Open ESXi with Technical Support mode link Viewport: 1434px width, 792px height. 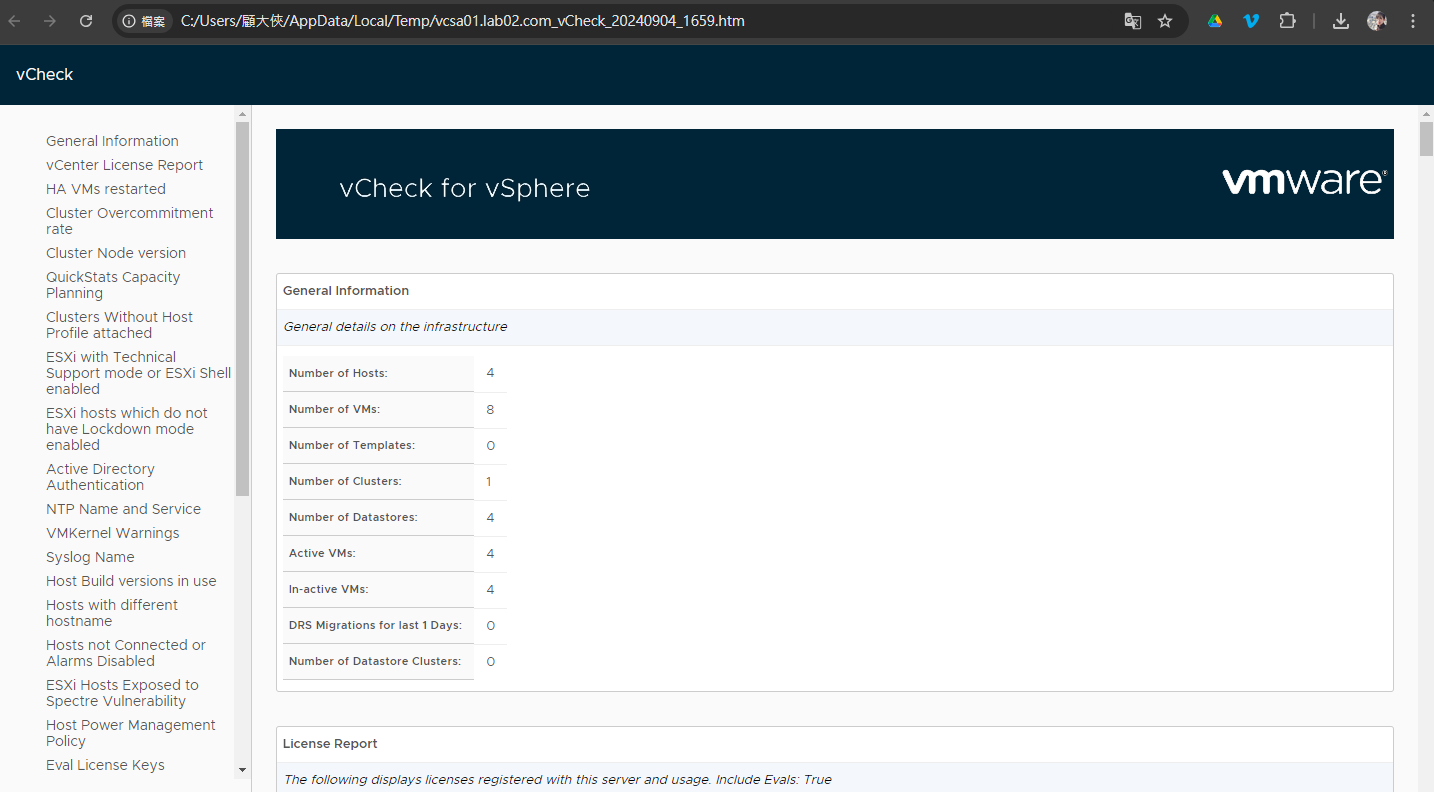[x=138, y=373]
